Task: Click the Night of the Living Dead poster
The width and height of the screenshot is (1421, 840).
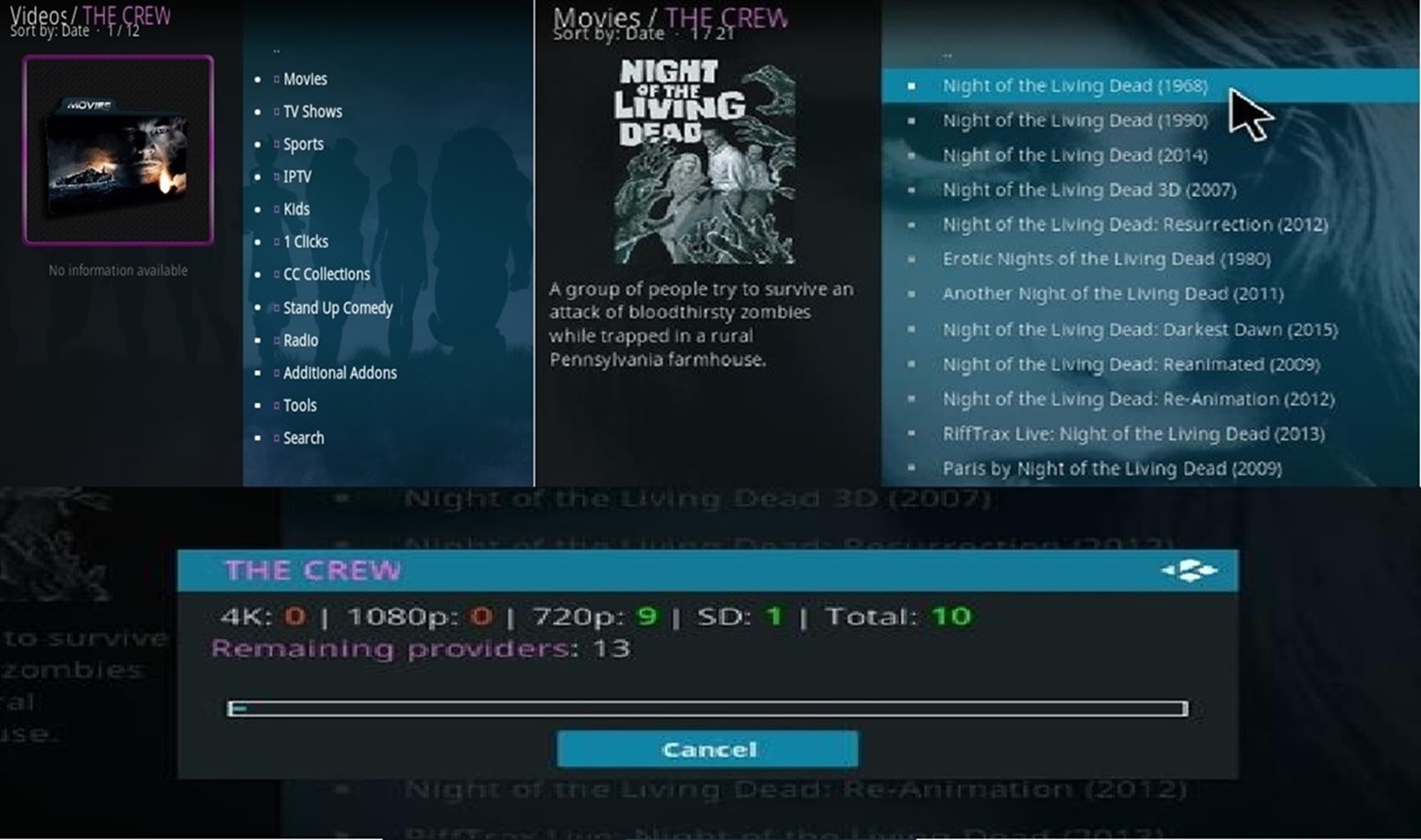Action: [x=705, y=163]
